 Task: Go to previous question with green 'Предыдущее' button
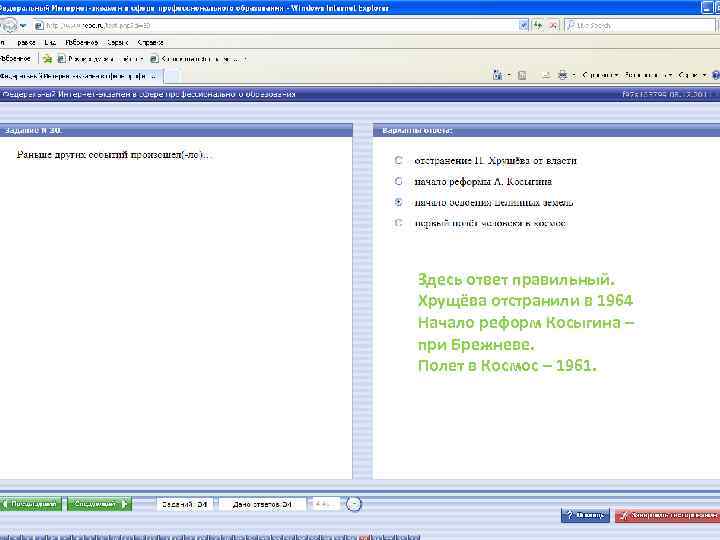pos(31,504)
